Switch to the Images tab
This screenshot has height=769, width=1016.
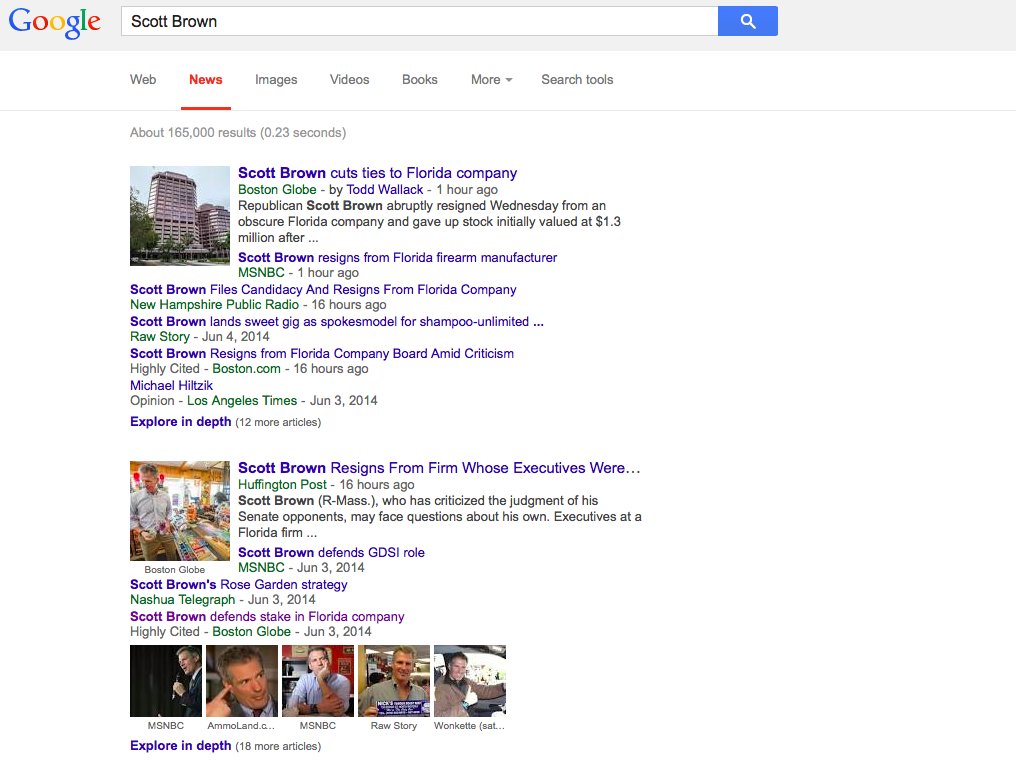[276, 80]
